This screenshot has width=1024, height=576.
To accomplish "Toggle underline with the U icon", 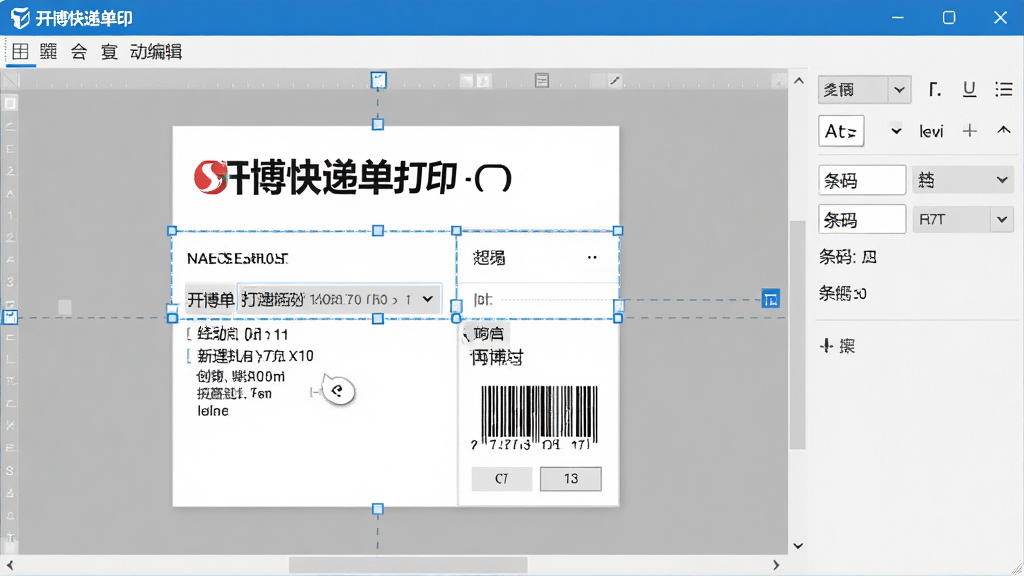I will coord(969,89).
